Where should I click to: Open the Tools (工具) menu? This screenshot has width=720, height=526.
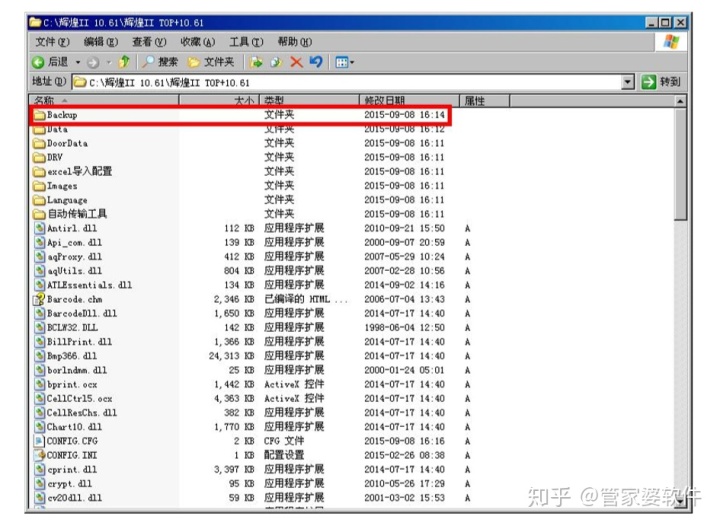[246, 42]
